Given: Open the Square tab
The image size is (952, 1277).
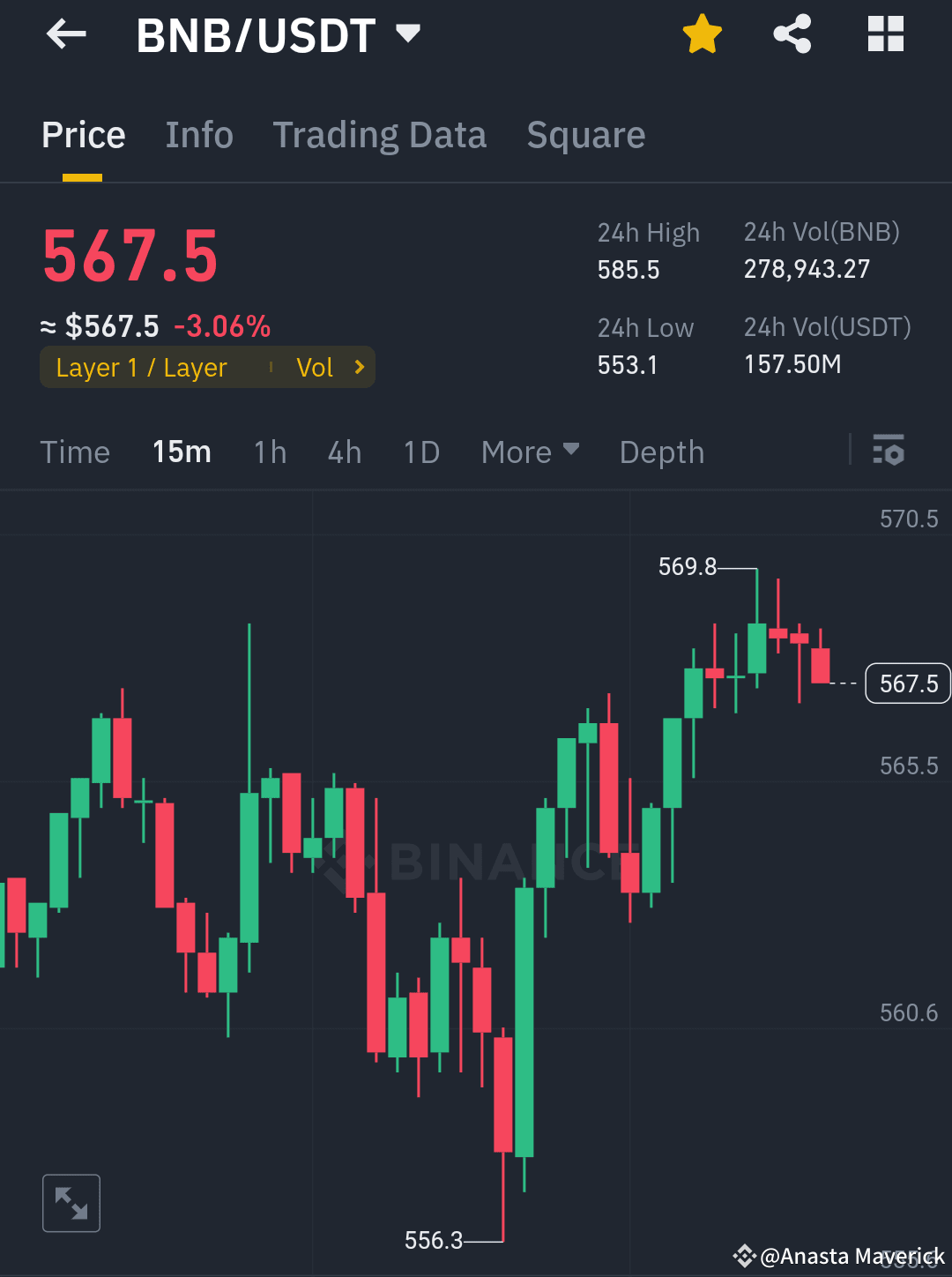Looking at the screenshot, I should point(585,135).
